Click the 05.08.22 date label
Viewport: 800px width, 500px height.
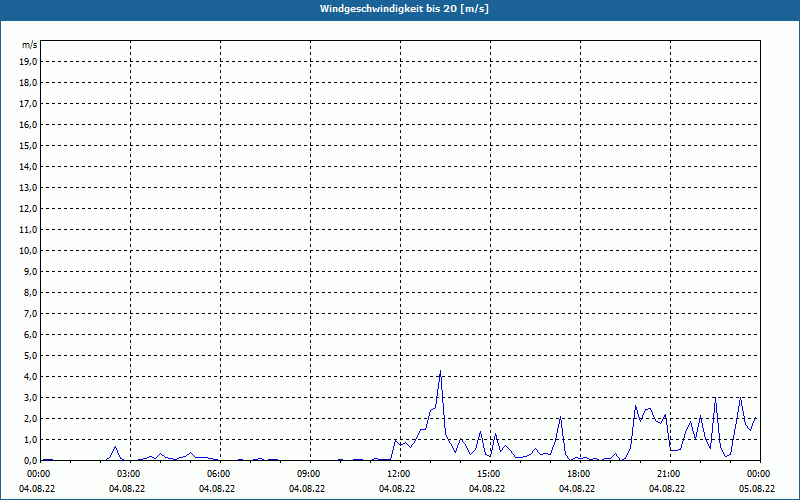pyautogui.click(x=757, y=489)
